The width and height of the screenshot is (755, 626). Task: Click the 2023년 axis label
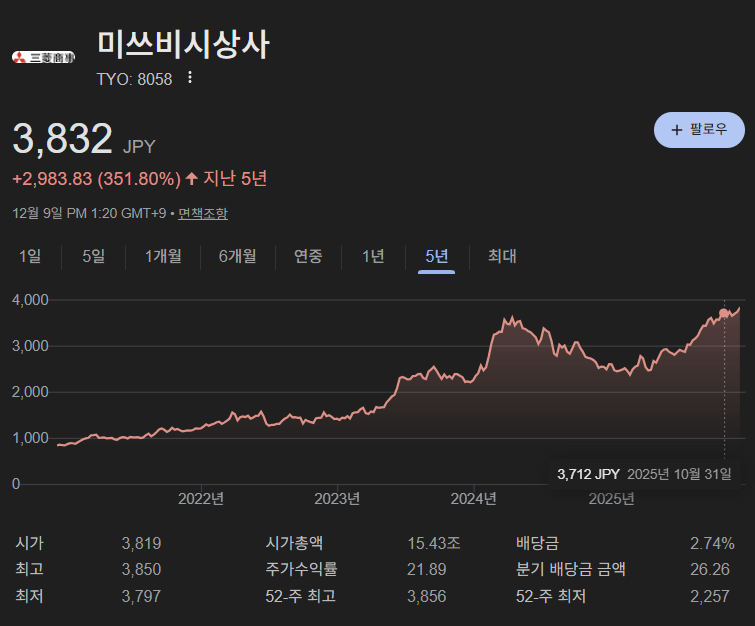point(337,499)
